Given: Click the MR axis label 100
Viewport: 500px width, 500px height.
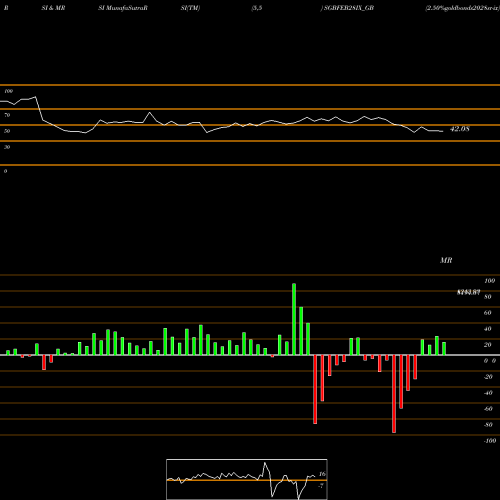Looking at the screenshot, I should 490,281.
